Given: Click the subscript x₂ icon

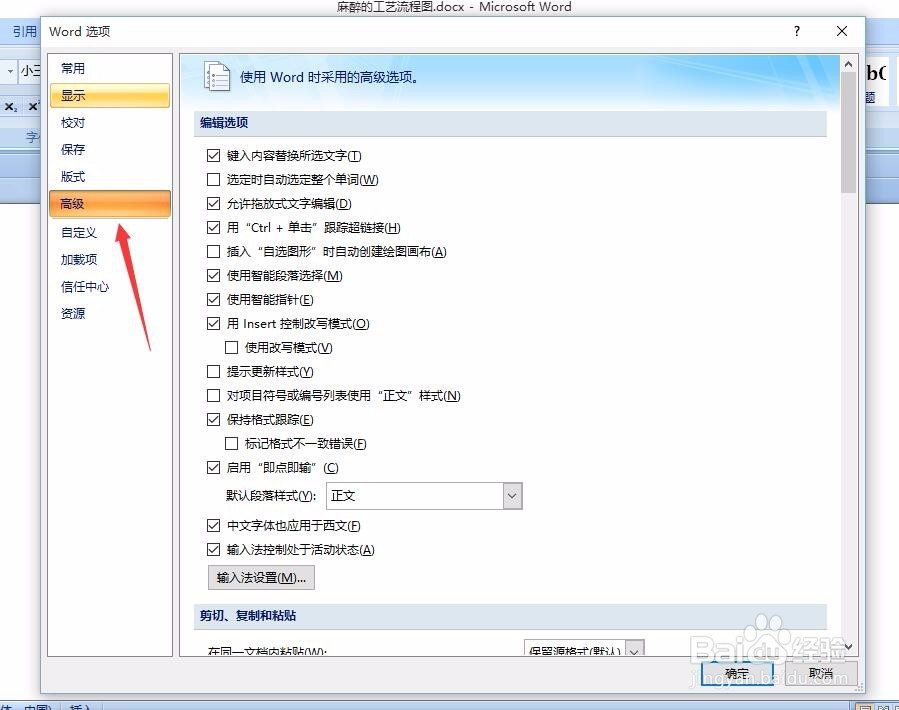Looking at the screenshot, I should (x=9, y=105).
